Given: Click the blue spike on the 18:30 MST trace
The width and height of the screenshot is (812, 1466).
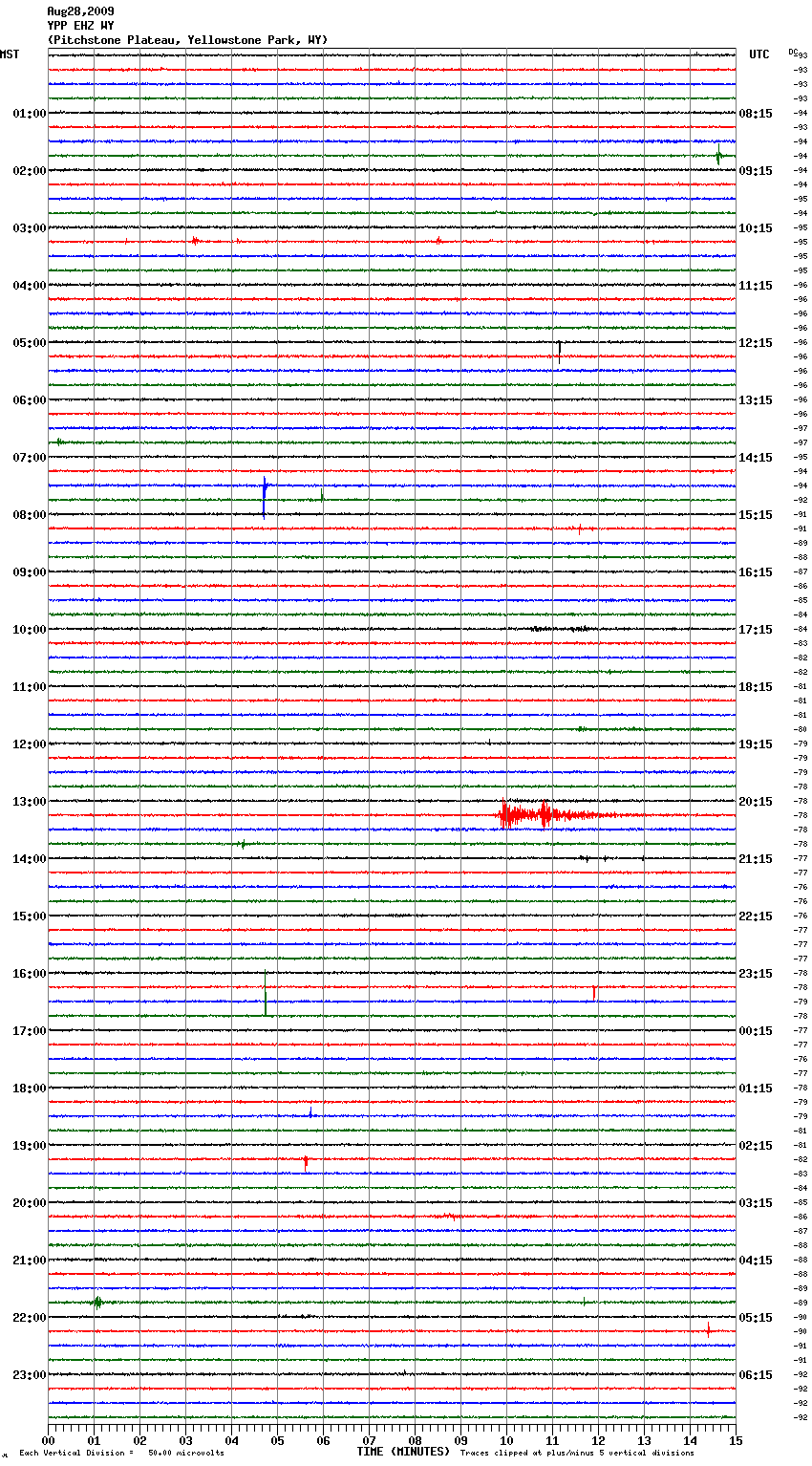Looking at the screenshot, I should click(310, 1112).
